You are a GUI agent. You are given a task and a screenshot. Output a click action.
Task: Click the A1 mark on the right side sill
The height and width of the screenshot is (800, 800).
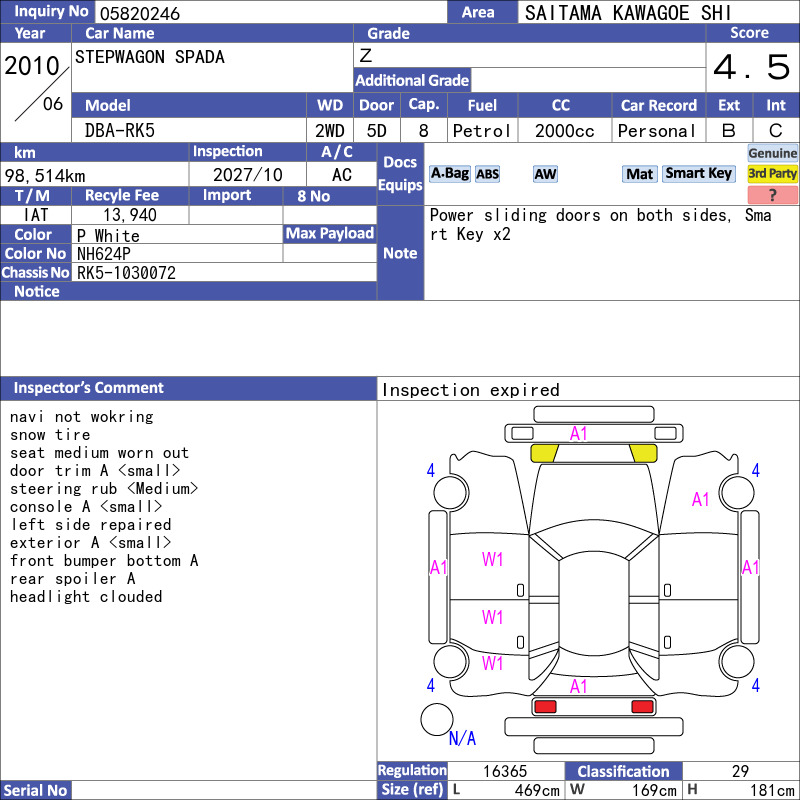tap(751, 567)
